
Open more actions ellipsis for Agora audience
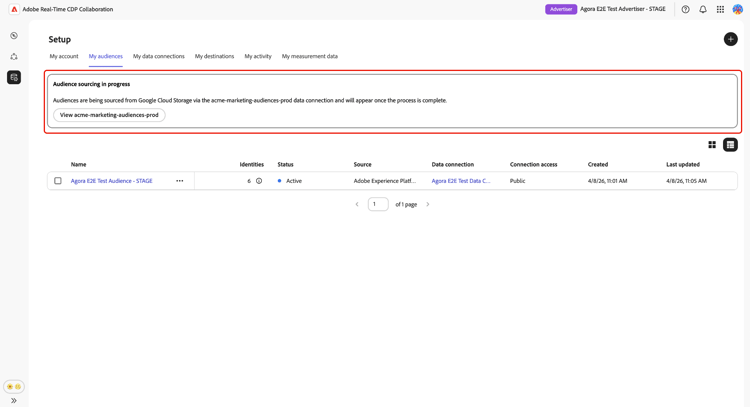[179, 181]
